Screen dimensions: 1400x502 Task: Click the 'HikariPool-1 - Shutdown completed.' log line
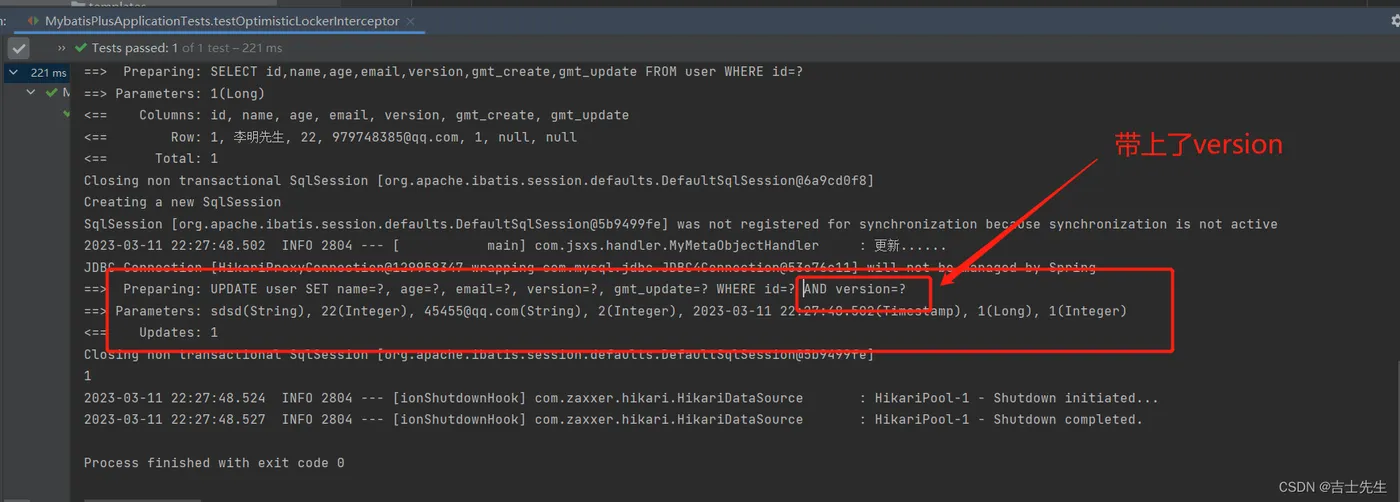613,420
